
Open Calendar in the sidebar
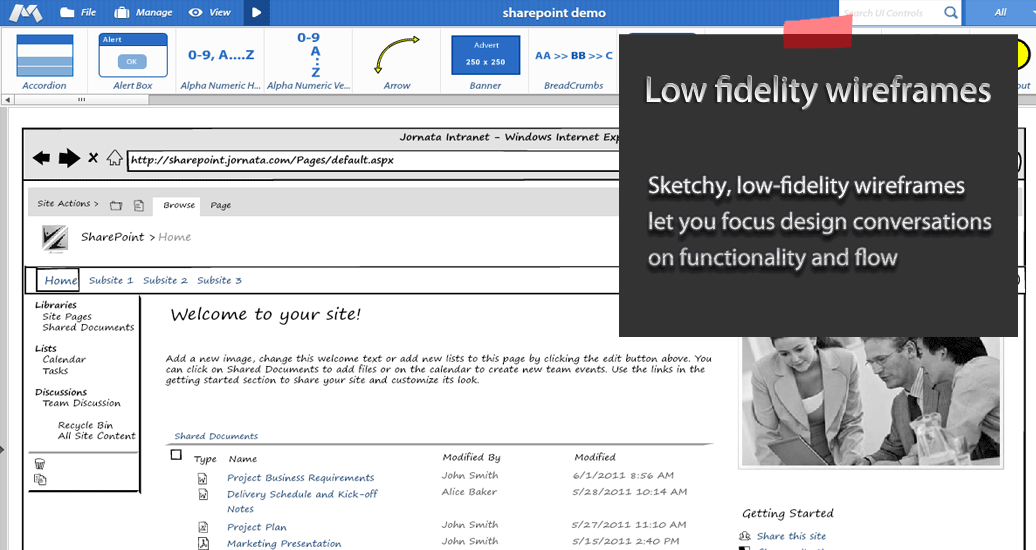click(x=64, y=360)
